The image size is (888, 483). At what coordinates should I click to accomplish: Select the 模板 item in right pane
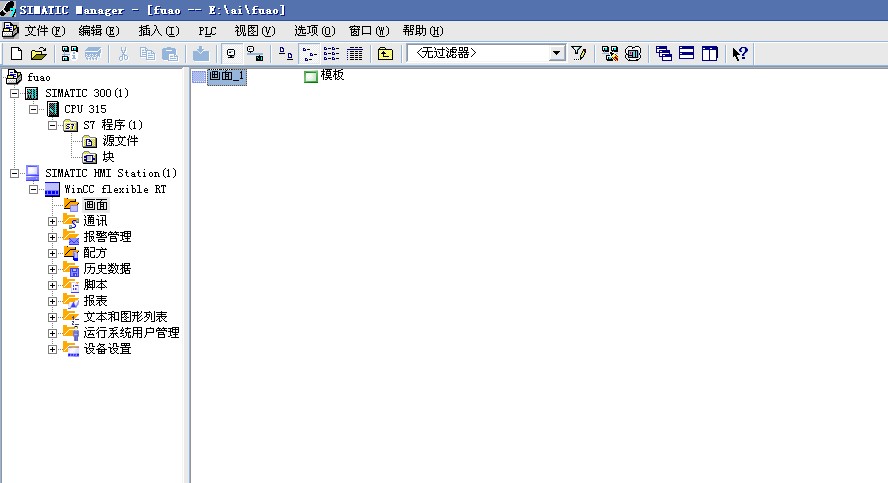(x=331, y=76)
